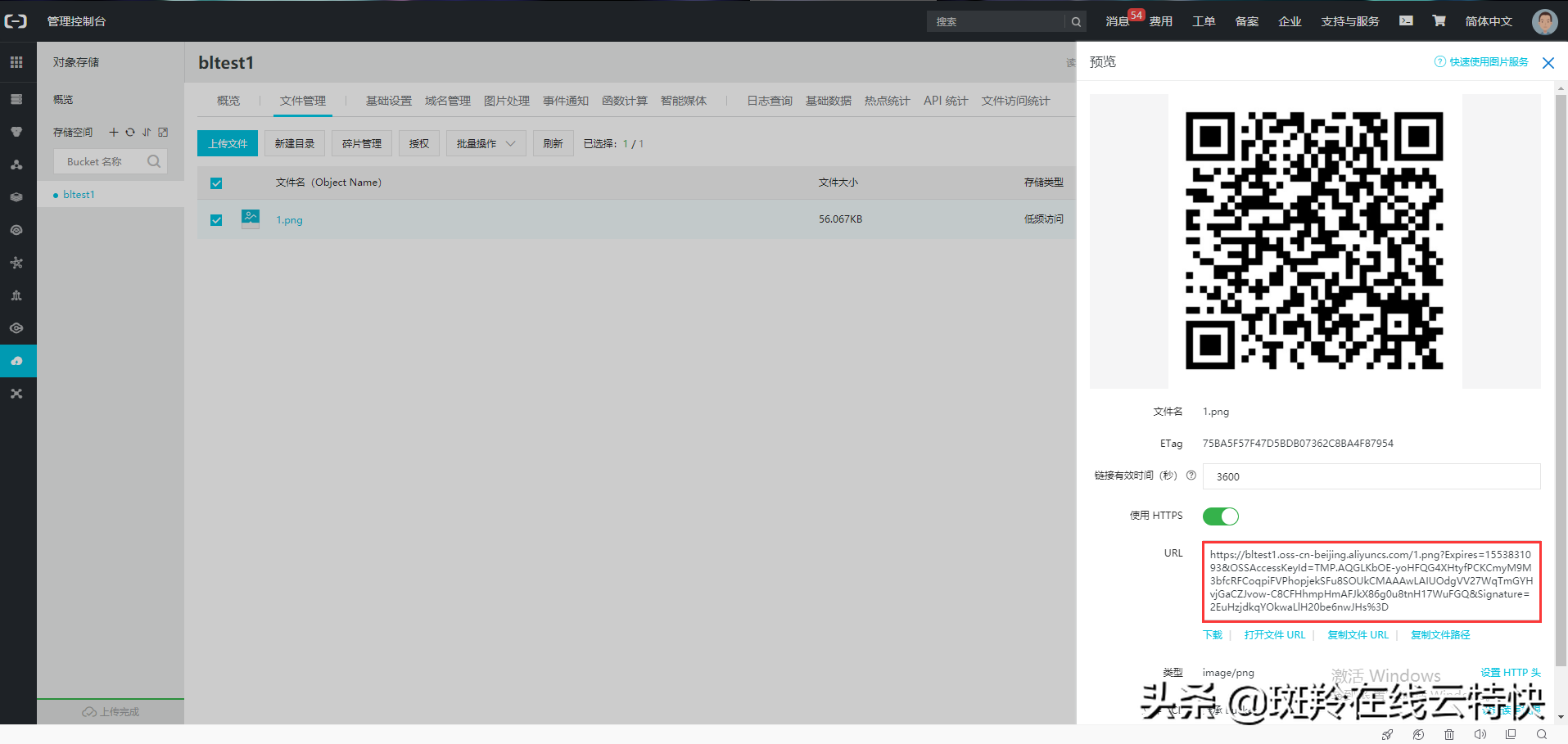Sort the bucket list icon
The height and width of the screenshot is (744, 1568).
[147, 132]
